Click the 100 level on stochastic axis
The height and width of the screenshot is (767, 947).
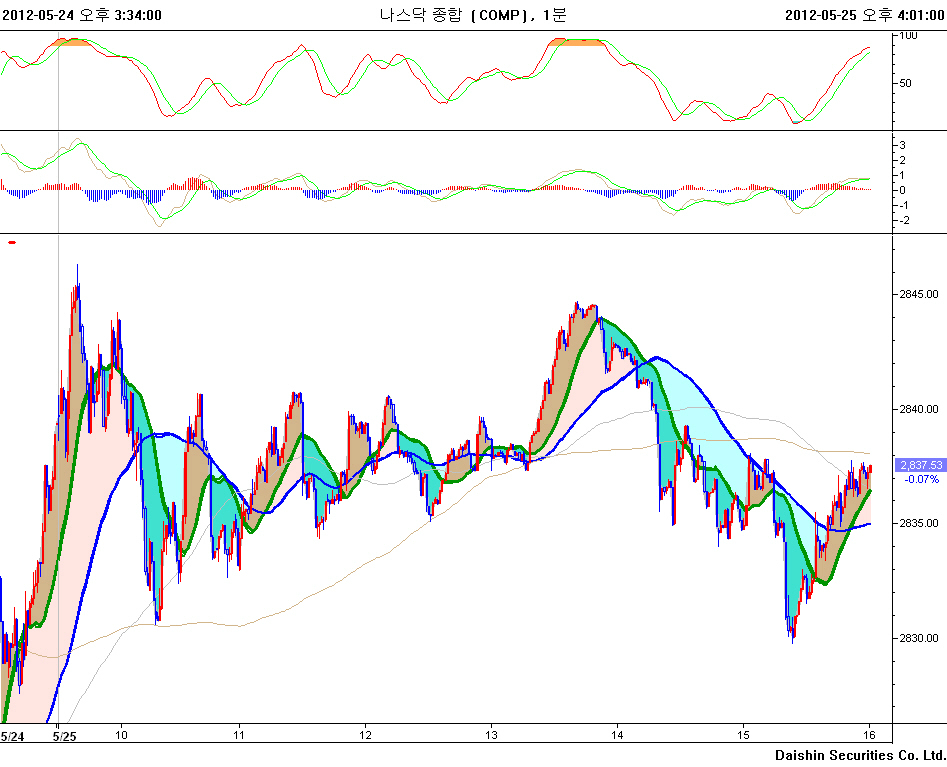click(x=909, y=36)
